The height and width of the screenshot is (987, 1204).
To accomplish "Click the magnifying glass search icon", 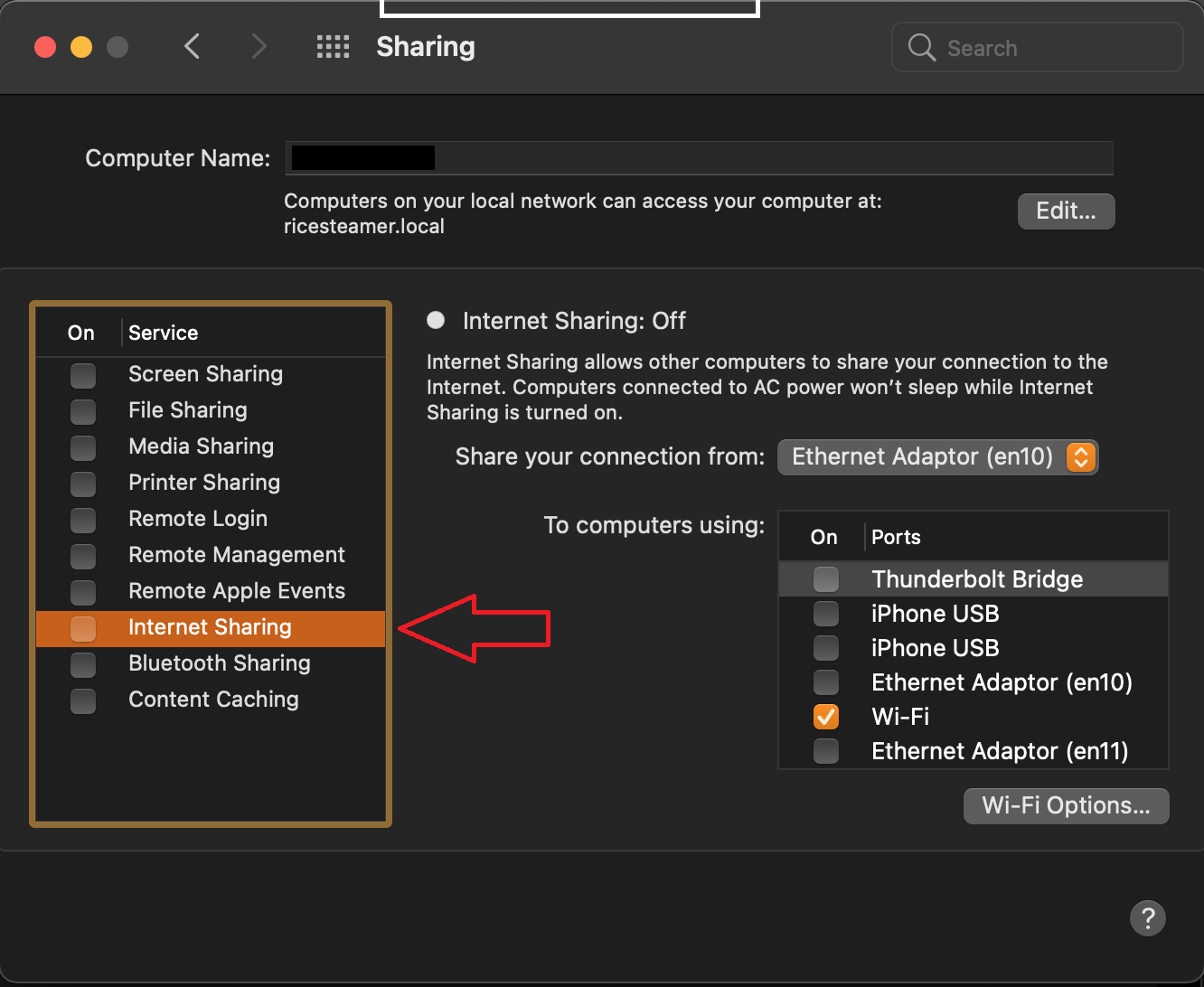I will pos(921,48).
